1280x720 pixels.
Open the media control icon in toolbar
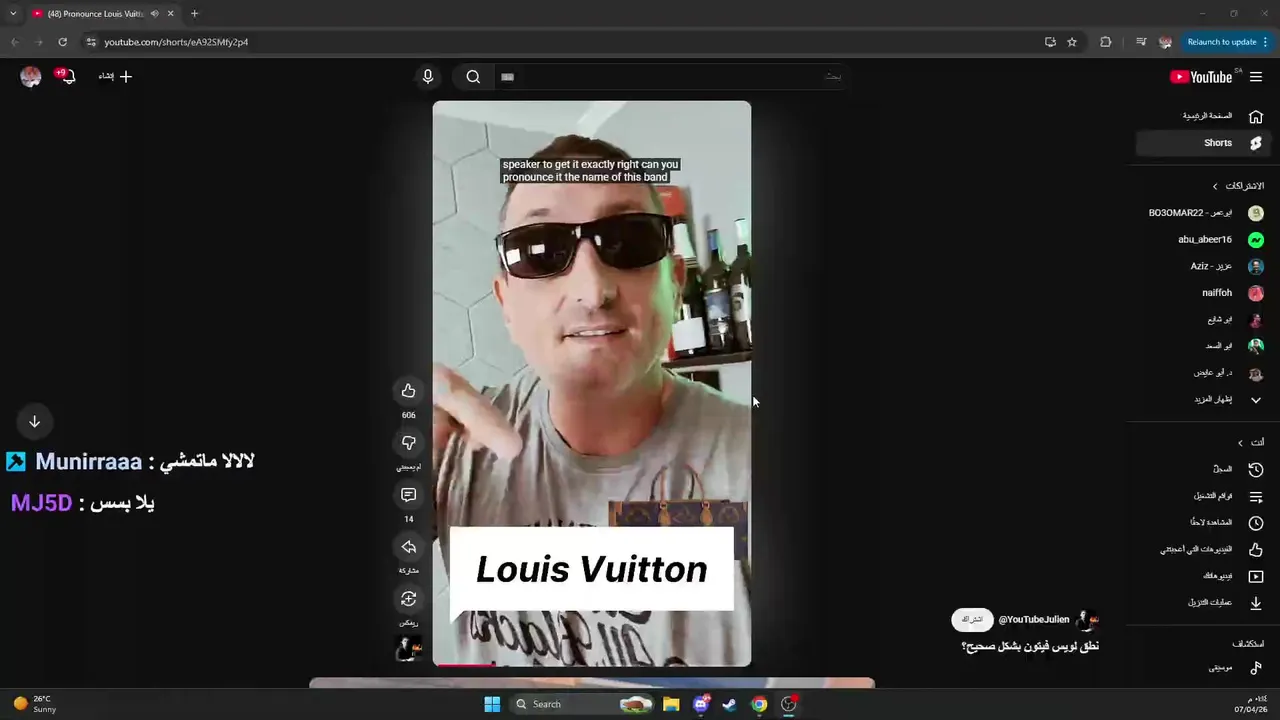pyautogui.click(x=1141, y=42)
